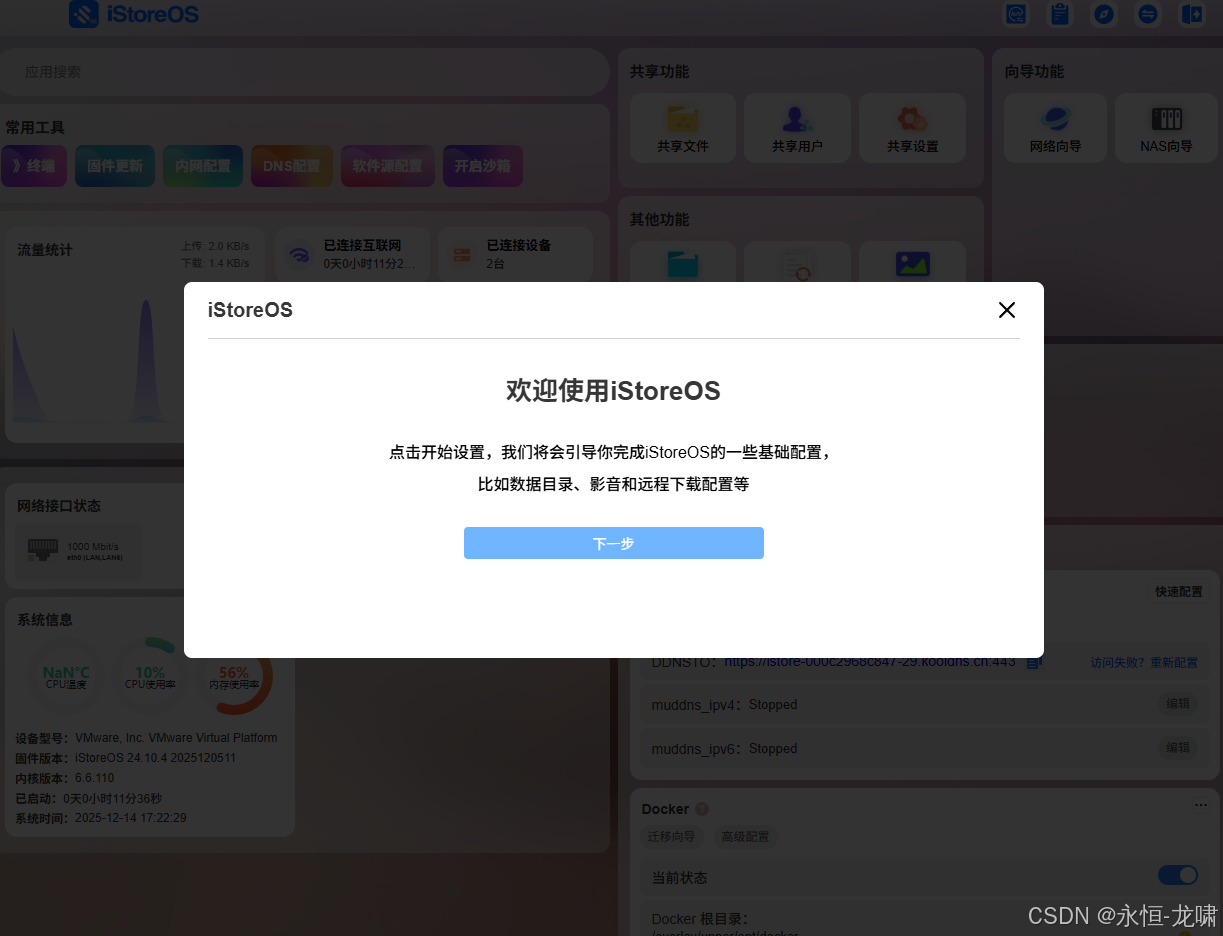Copy the DDNSTO address with the copy icon
The image size is (1223, 936).
tap(1034, 662)
